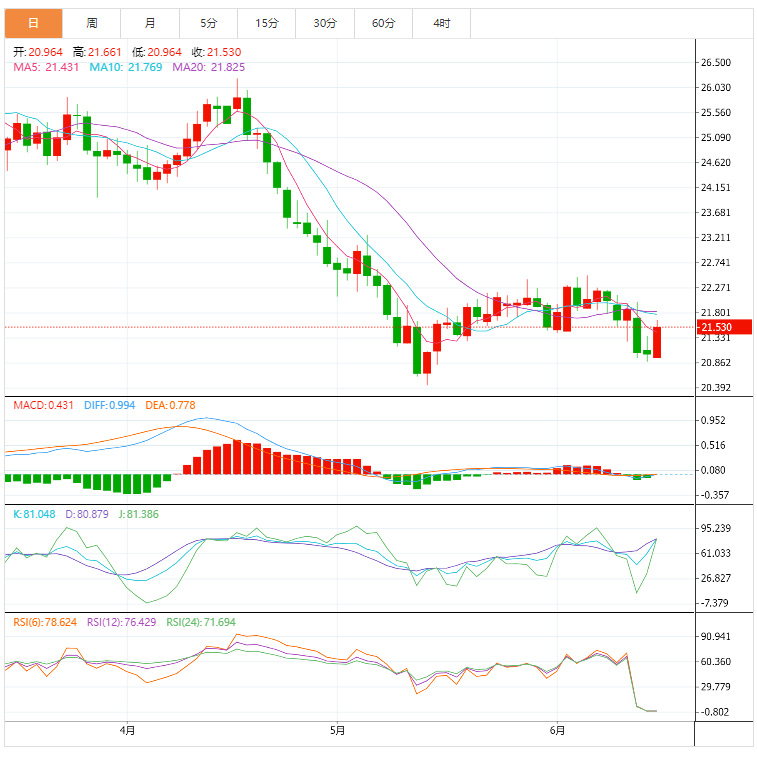Image resolution: width=757 pixels, height=757 pixels.
Task: Click the 20.392 price axis label
Action: pos(716,387)
